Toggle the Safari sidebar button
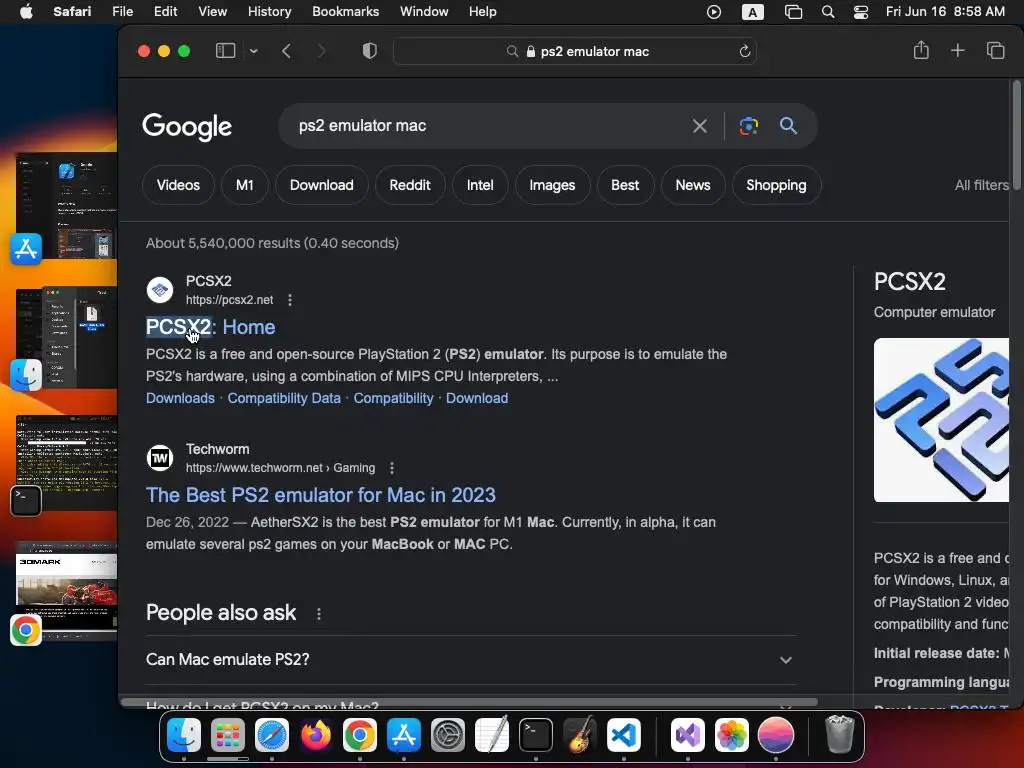The width and height of the screenshot is (1024, 768). (225, 51)
